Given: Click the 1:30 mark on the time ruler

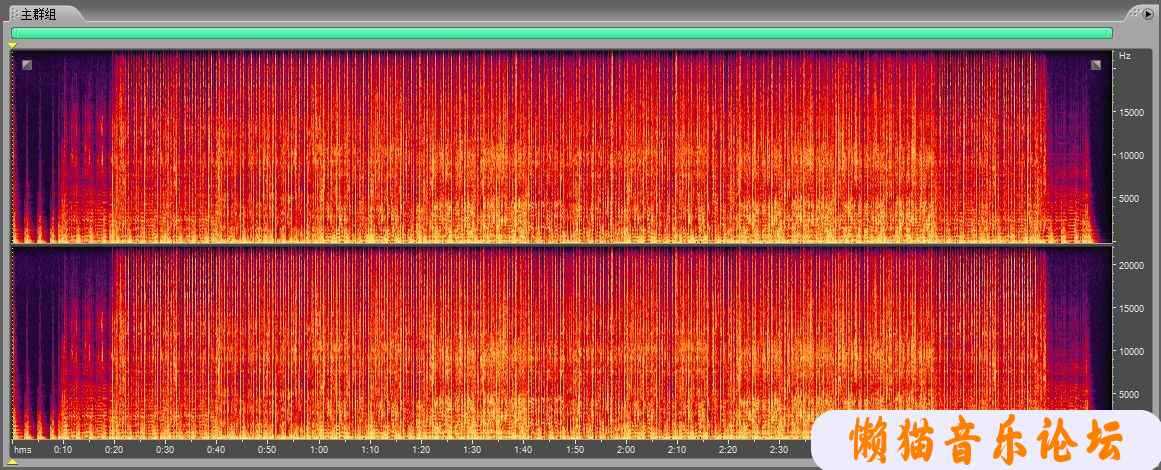Looking at the screenshot, I should [472, 450].
